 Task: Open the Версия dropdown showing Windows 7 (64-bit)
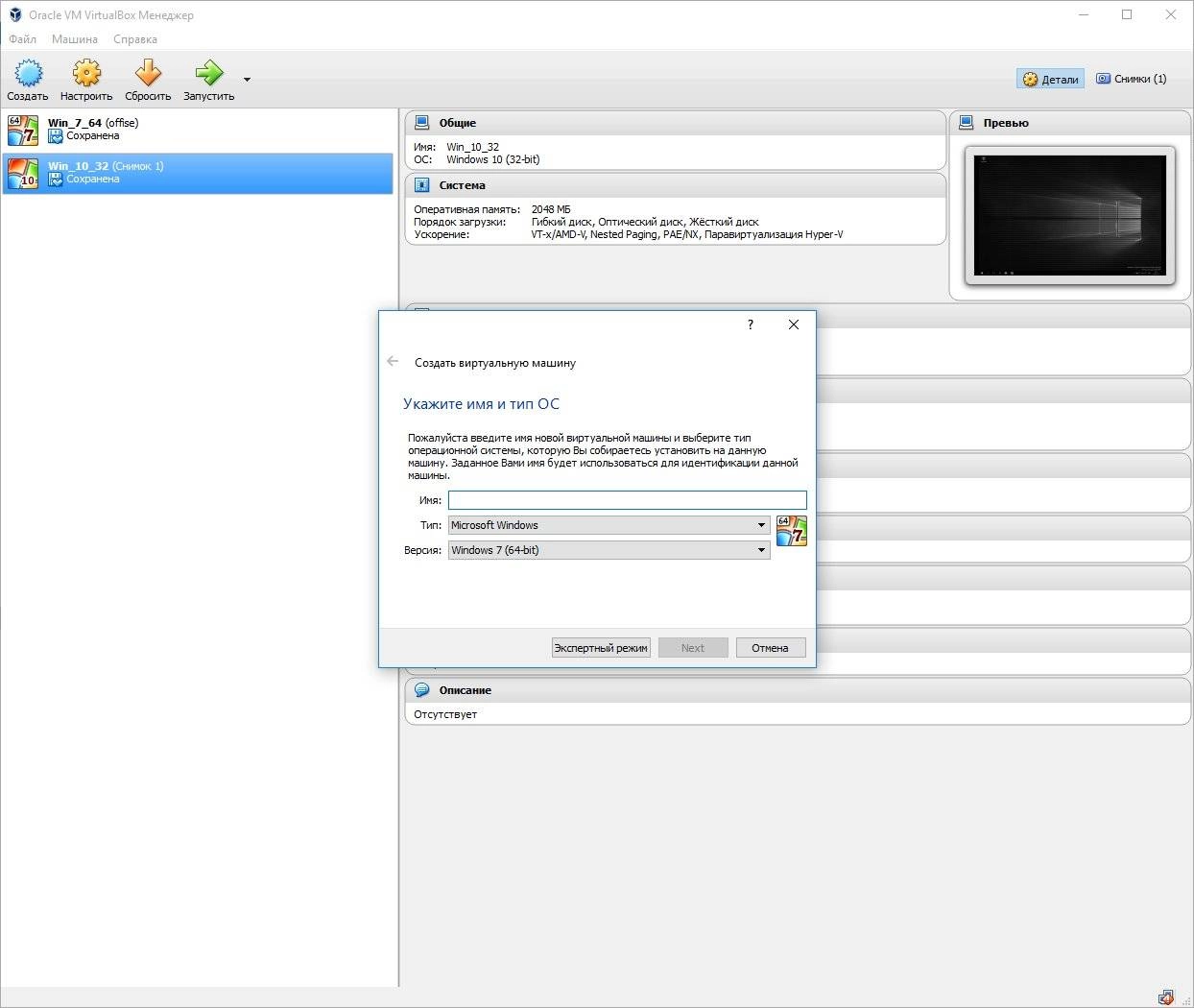(609, 550)
